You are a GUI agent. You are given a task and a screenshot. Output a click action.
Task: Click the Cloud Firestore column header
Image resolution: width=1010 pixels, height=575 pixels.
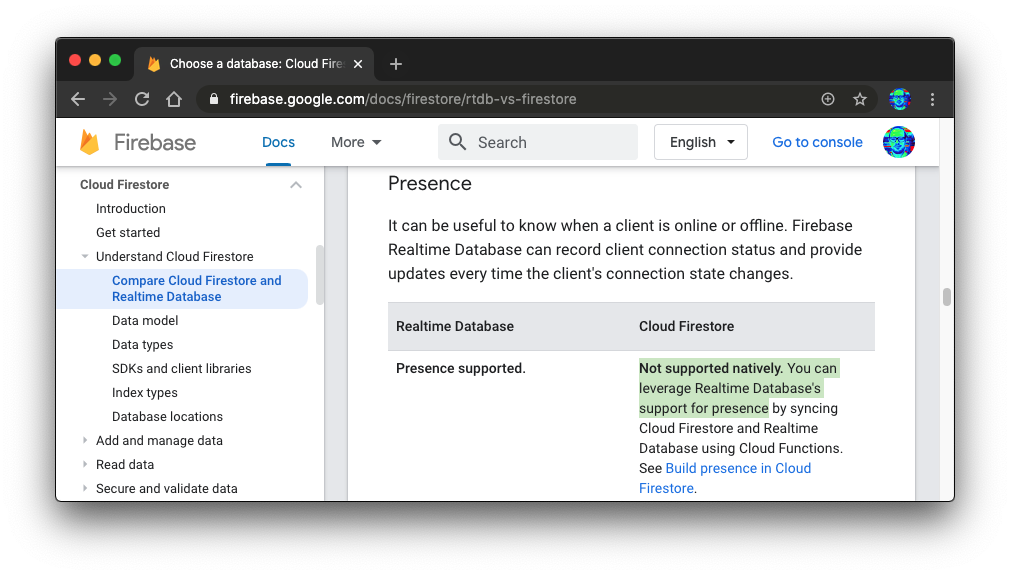click(x=686, y=326)
